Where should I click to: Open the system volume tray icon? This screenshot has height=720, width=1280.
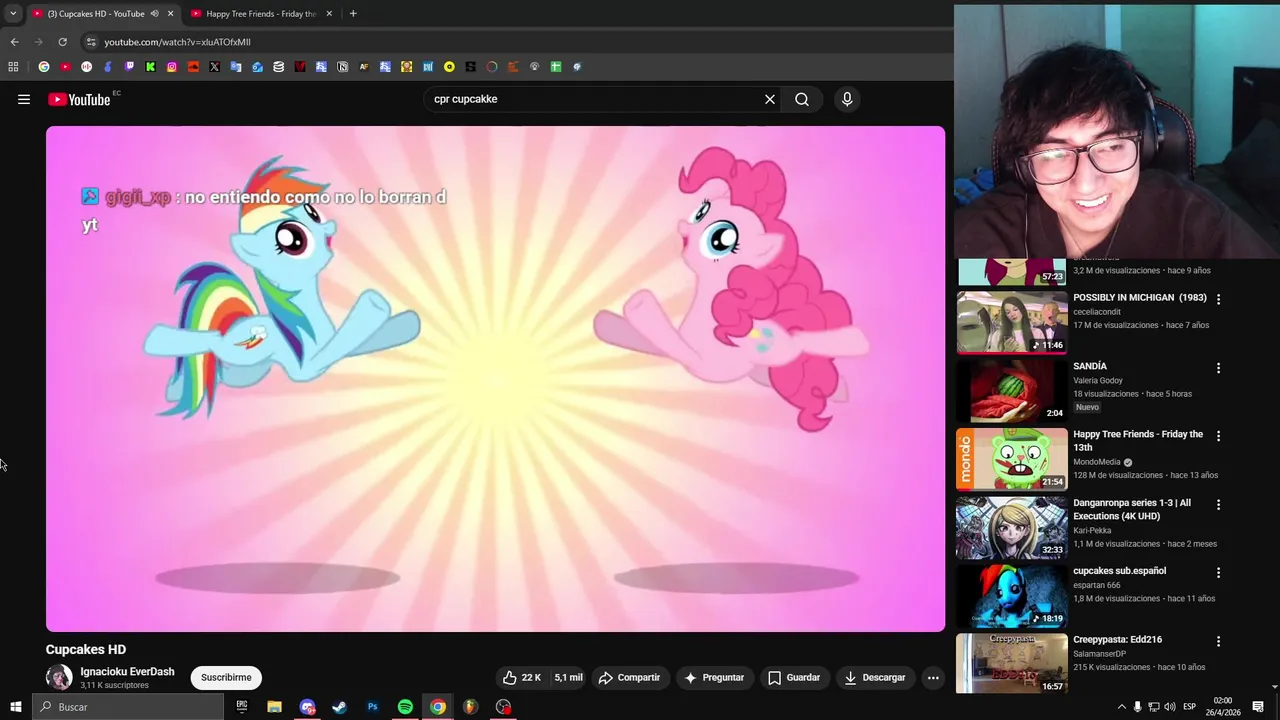[x=1170, y=707]
